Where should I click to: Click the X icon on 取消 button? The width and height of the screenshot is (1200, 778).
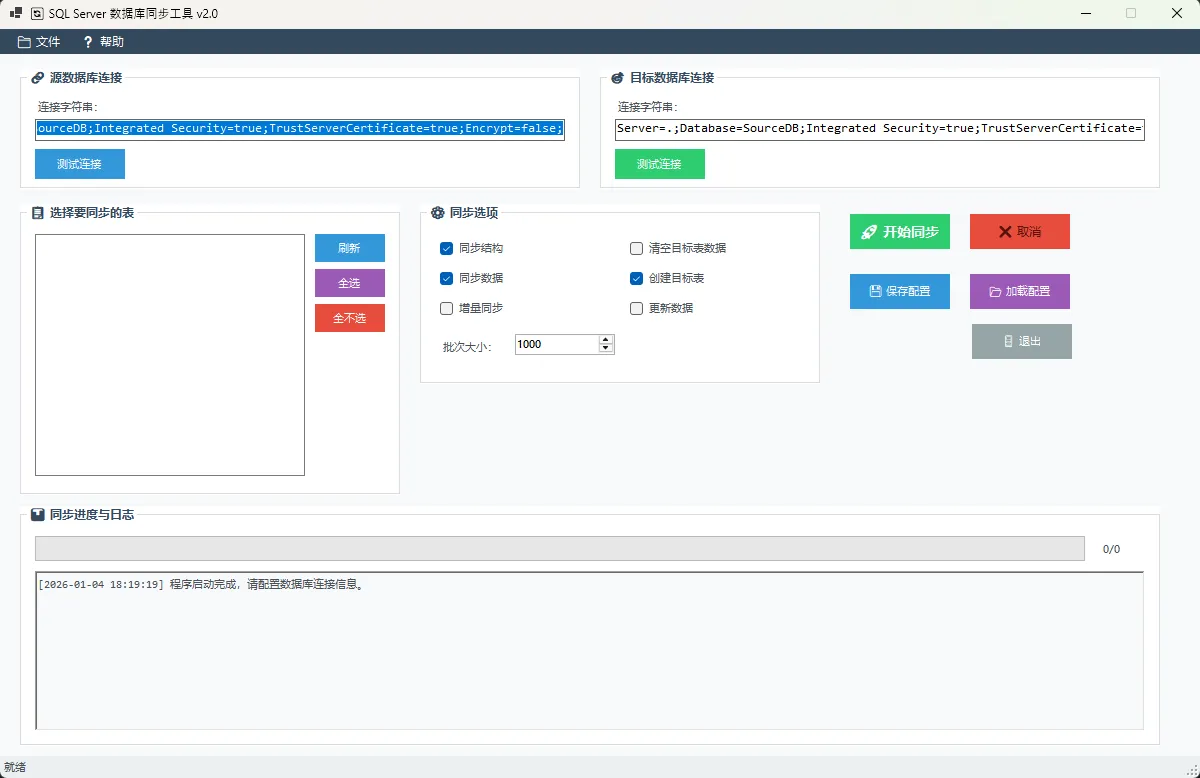pos(1005,232)
